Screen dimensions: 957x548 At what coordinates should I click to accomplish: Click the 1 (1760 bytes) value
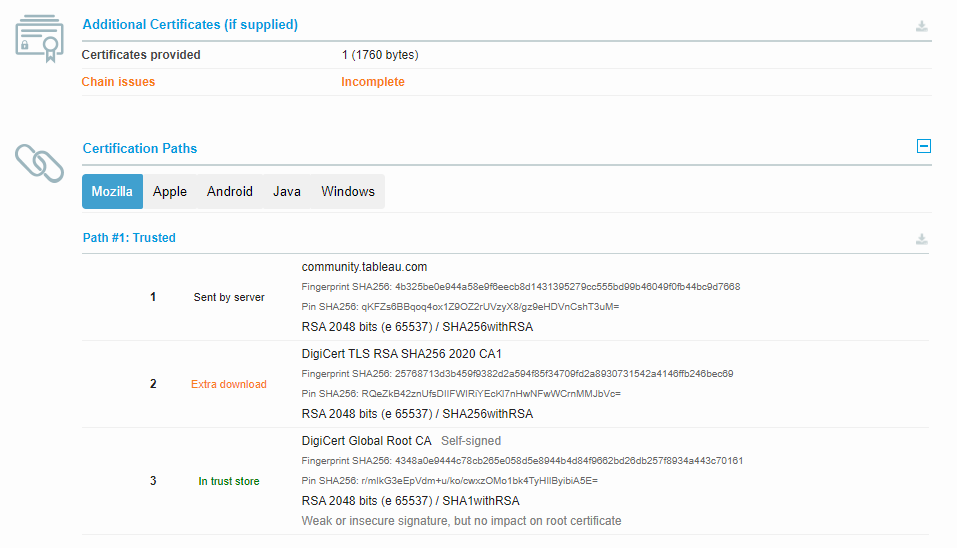[380, 55]
